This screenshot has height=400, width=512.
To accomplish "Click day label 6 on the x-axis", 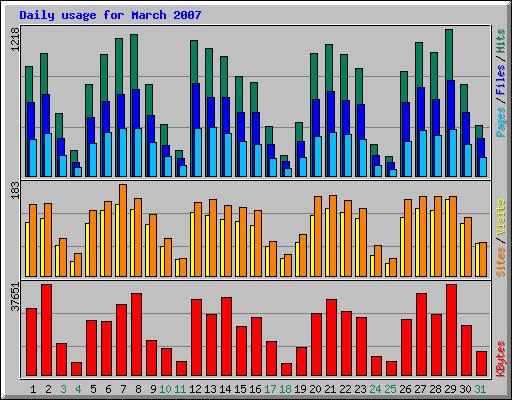I will click(x=108, y=389).
